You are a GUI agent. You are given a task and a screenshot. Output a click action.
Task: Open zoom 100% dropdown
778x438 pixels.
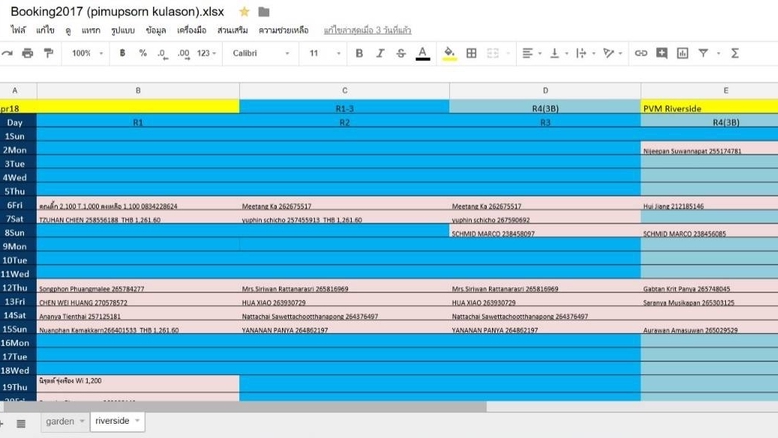tap(87, 53)
